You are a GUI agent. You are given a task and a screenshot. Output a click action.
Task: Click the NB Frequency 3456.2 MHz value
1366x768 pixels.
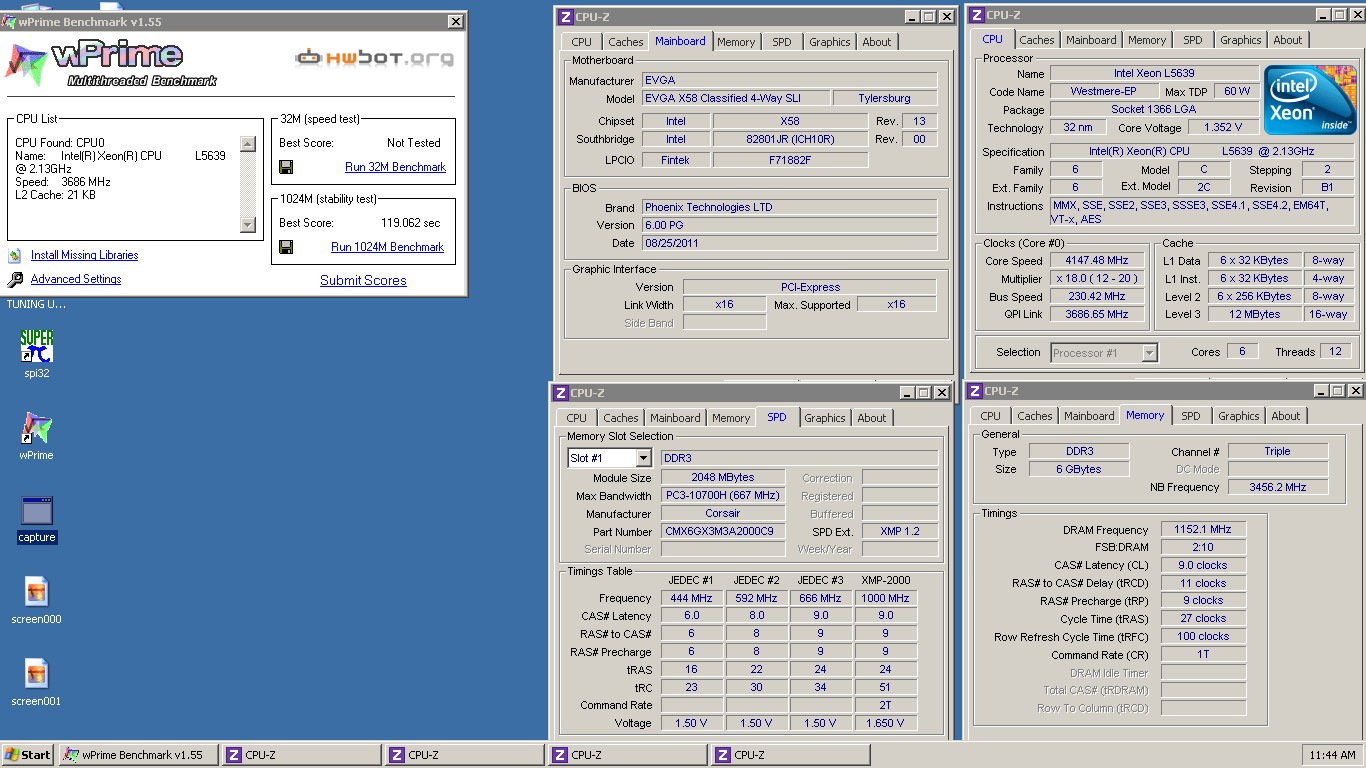1278,487
